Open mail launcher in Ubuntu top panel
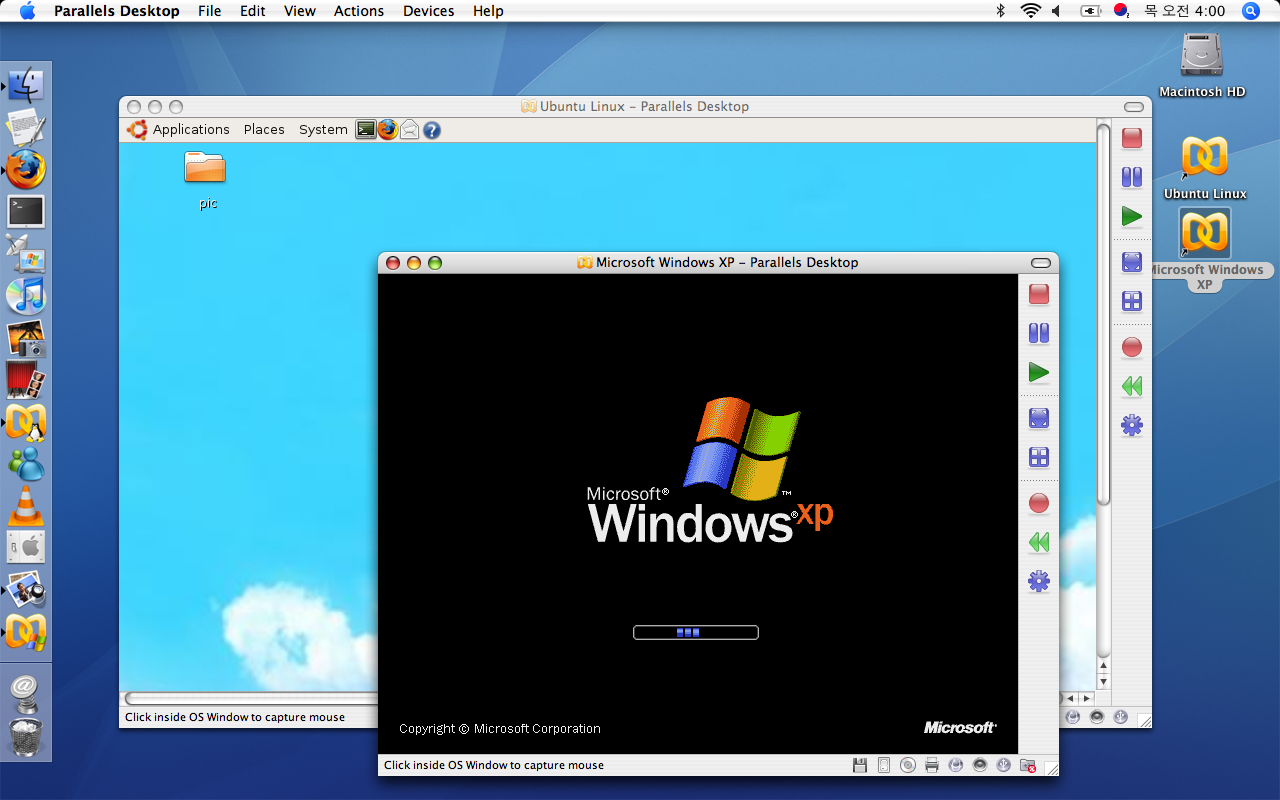This screenshot has width=1280, height=800. [x=409, y=130]
